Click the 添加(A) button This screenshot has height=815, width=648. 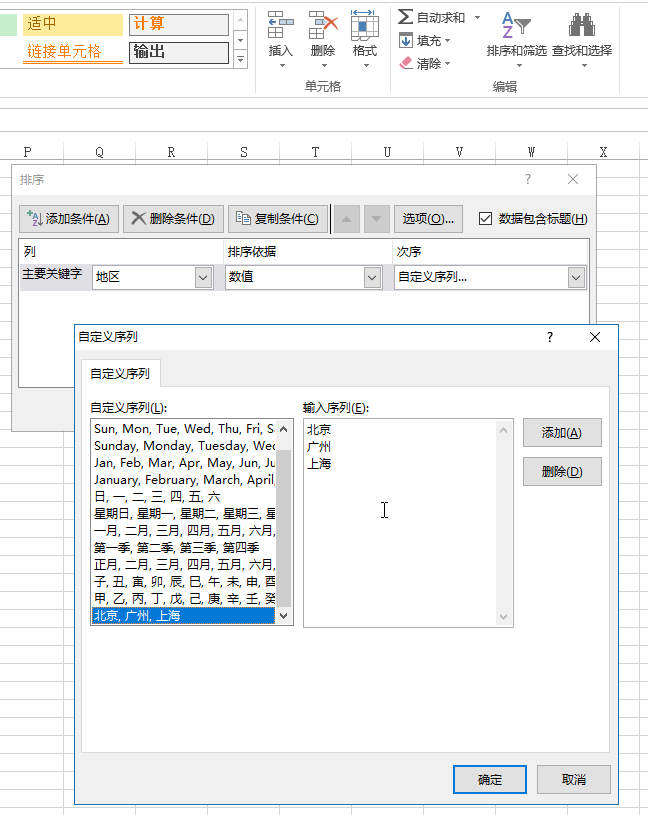click(x=562, y=432)
